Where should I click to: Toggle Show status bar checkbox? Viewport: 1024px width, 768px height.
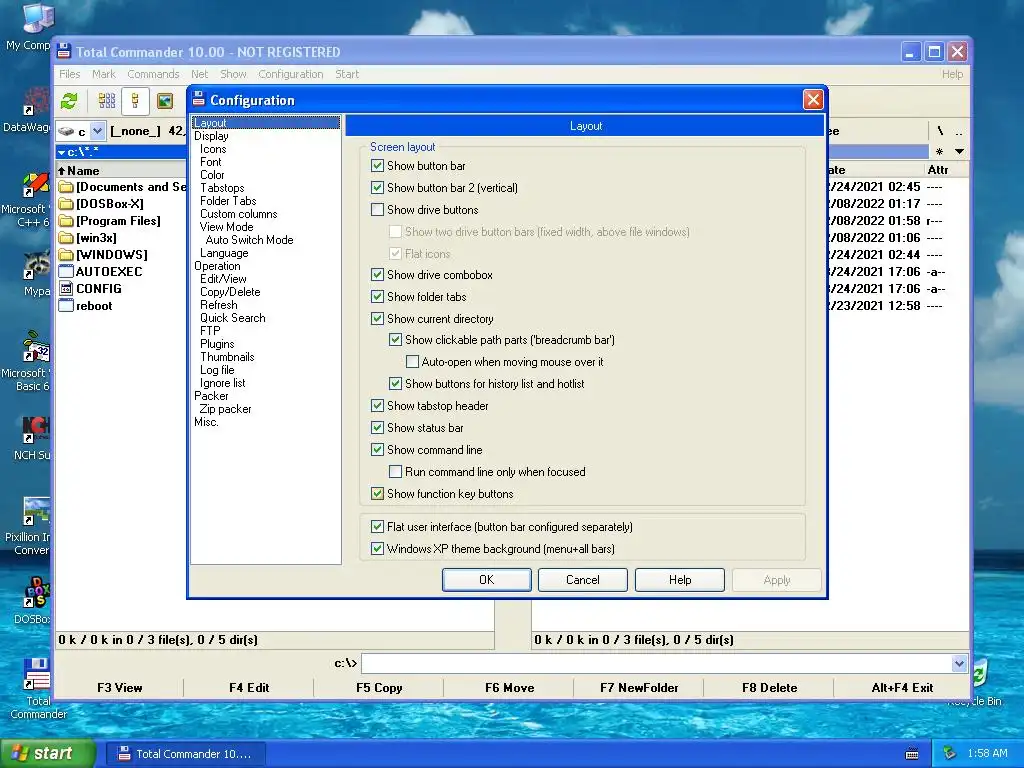coord(377,428)
